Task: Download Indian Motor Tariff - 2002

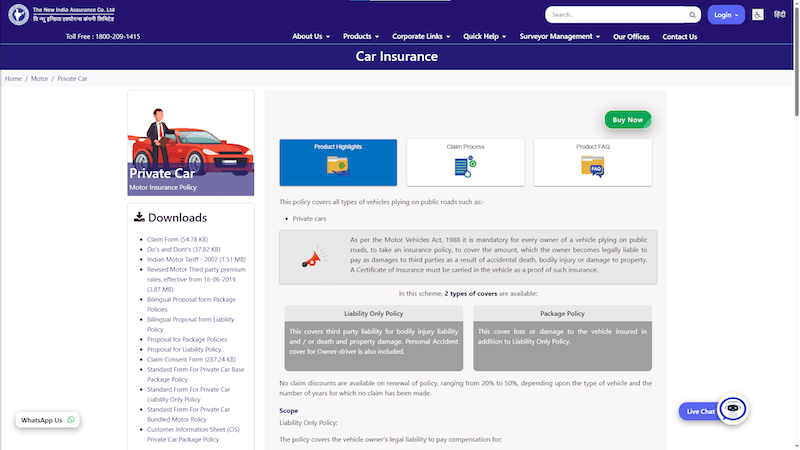Action: tap(196, 259)
